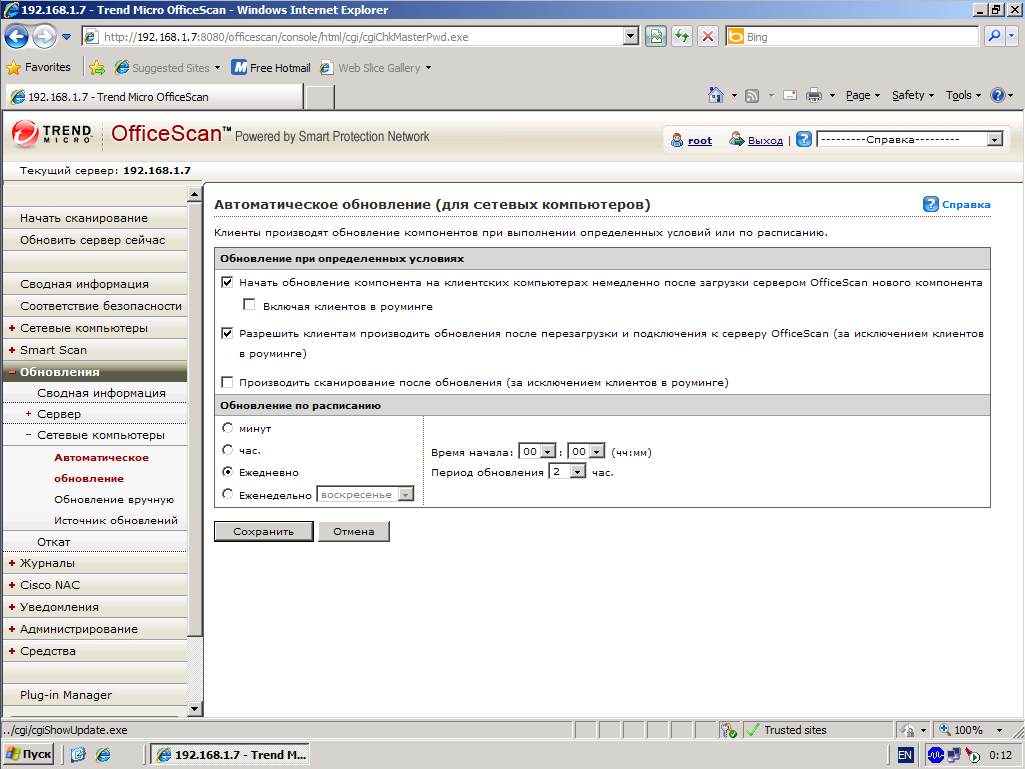Screen dimensions: 1025x769
Task: Select the 'час.' radio button
Action: (x=227, y=450)
